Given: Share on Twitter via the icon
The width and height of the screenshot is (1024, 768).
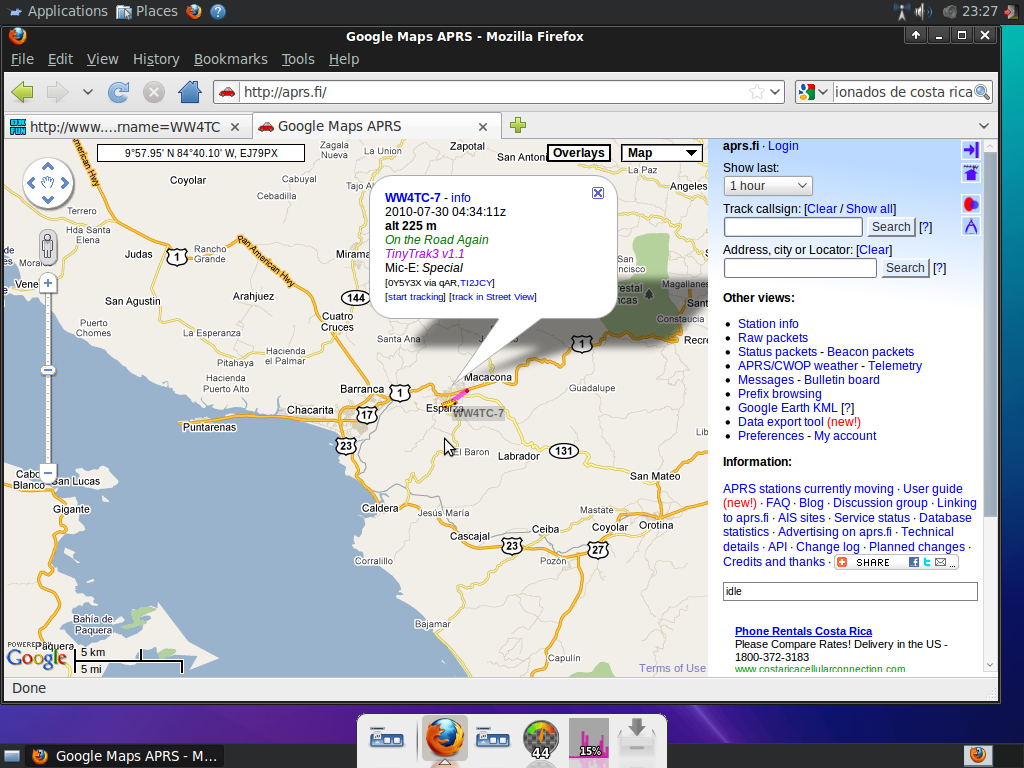Looking at the screenshot, I should (927, 562).
